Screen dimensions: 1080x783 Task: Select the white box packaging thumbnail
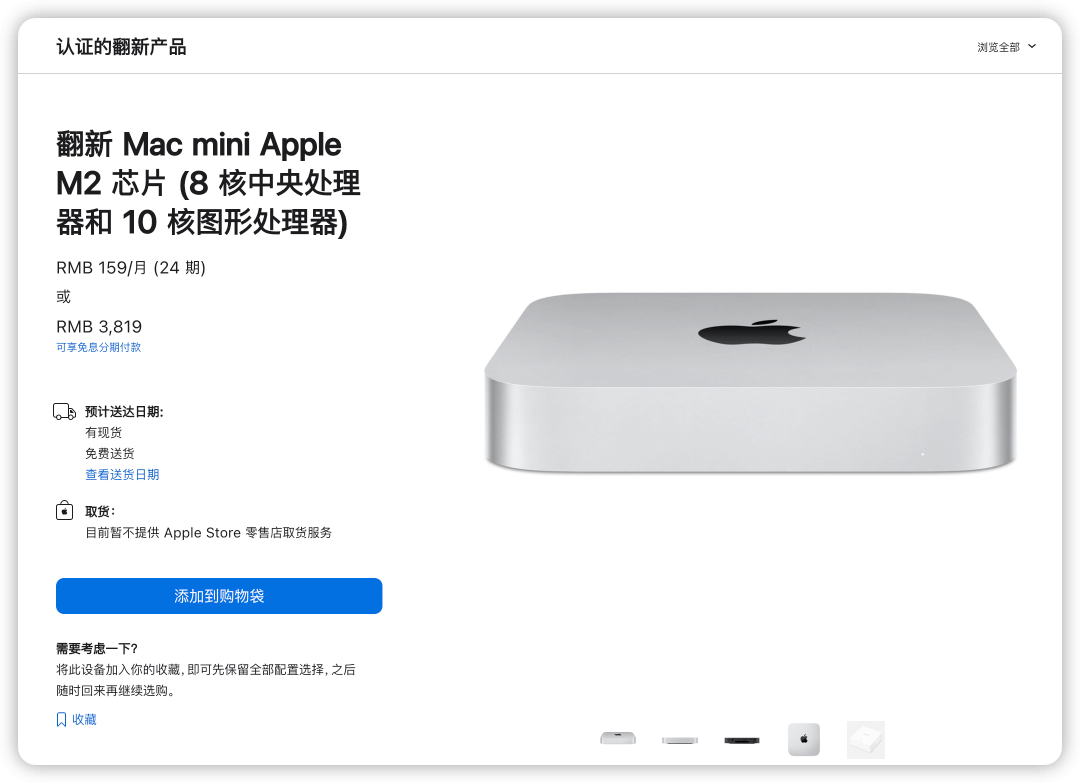pyautogui.click(x=866, y=740)
